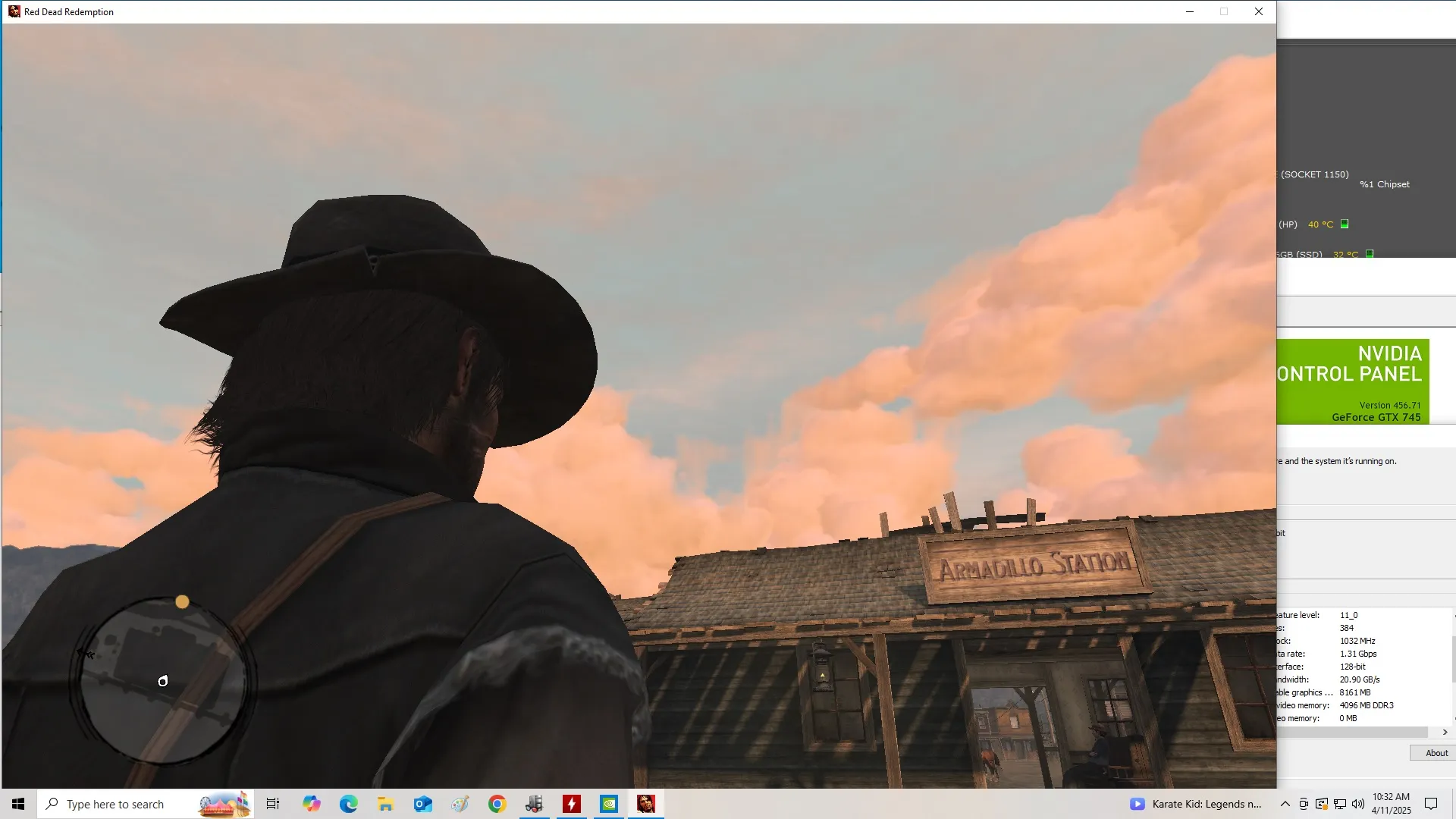Click the 'Version 456.71' text
This screenshot has height=819, width=1456.
[x=1390, y=405]
